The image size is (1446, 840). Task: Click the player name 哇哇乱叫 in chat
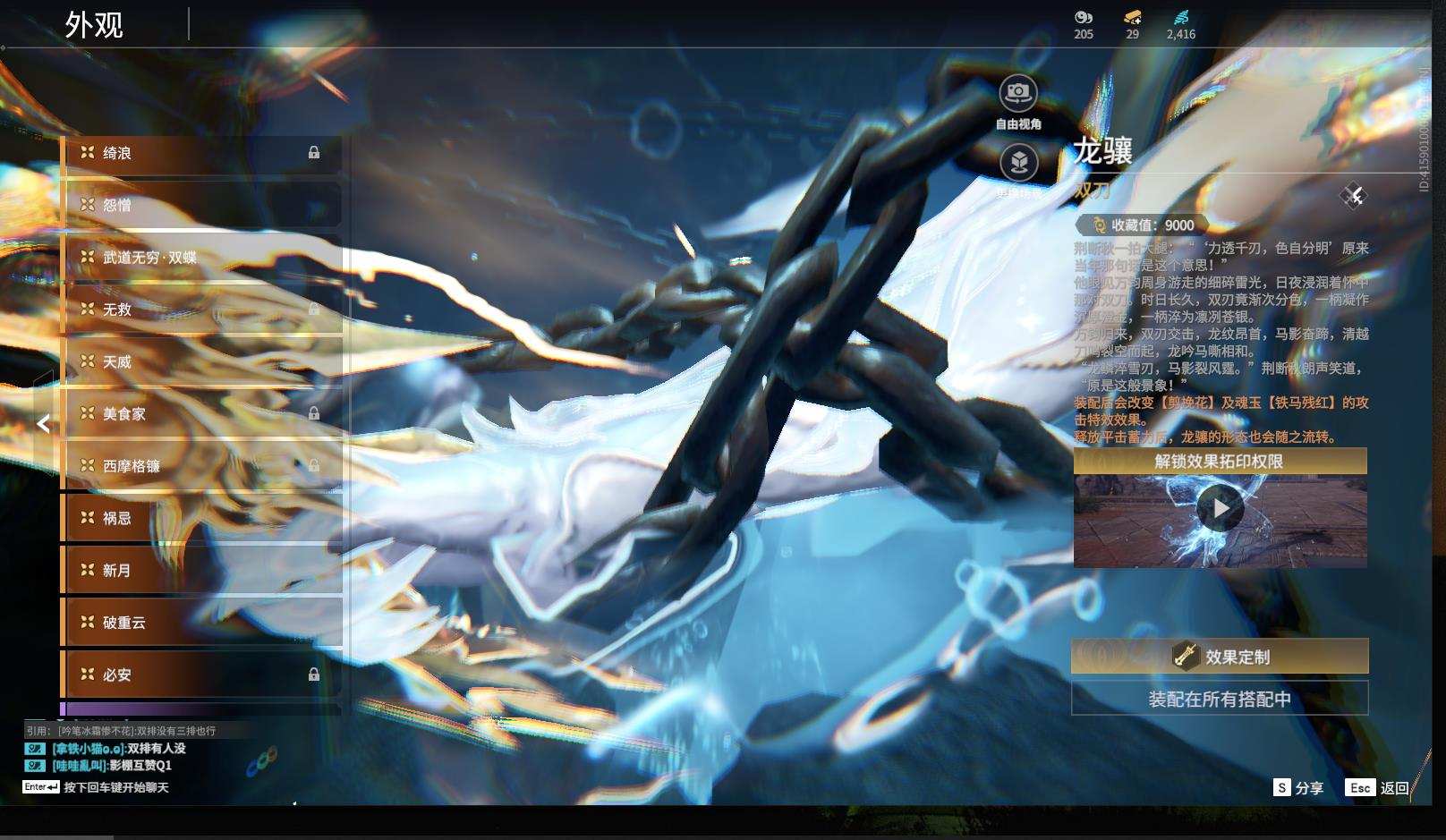point(79,766)
